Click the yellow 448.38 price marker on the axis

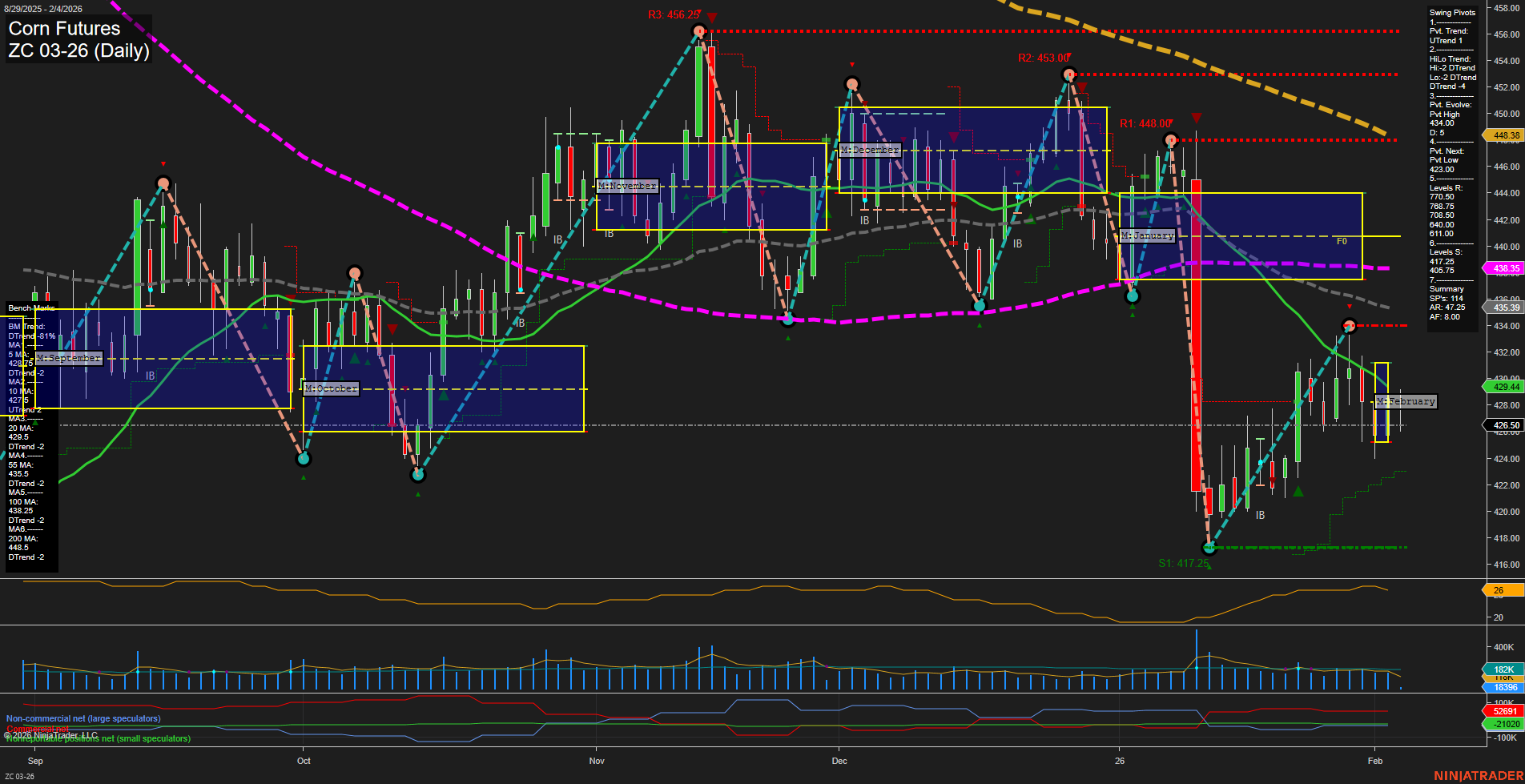1502,135
